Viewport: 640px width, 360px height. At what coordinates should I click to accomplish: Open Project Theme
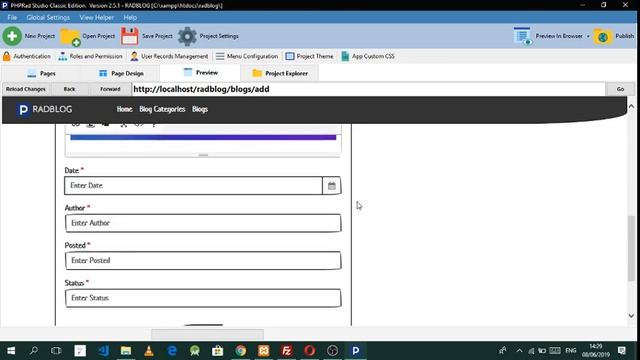pyautogui.click(x=309, y=56)
